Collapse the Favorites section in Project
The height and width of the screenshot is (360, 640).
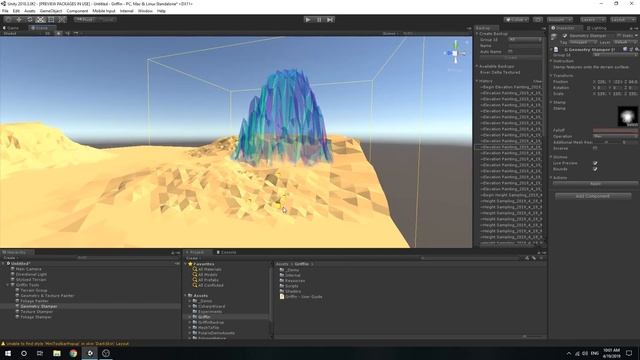tap(185, 264)
